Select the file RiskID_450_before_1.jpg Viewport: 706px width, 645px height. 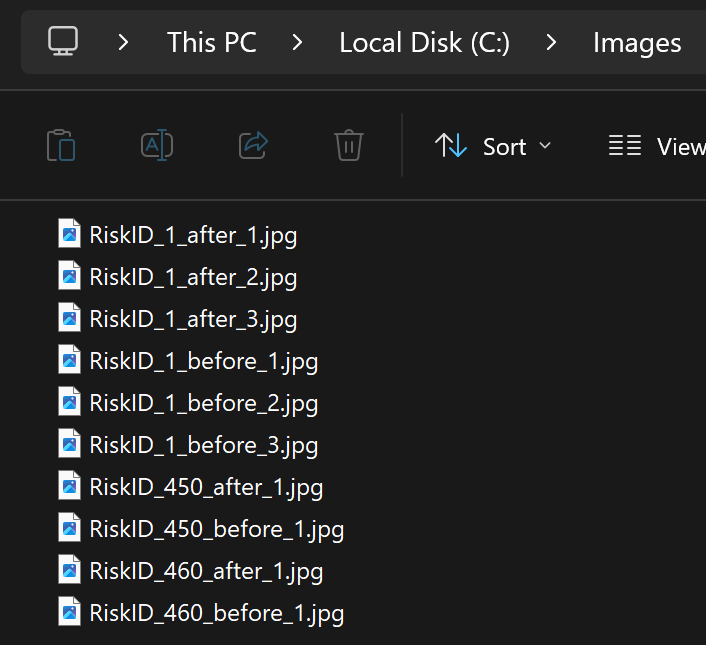coord(216,529)
